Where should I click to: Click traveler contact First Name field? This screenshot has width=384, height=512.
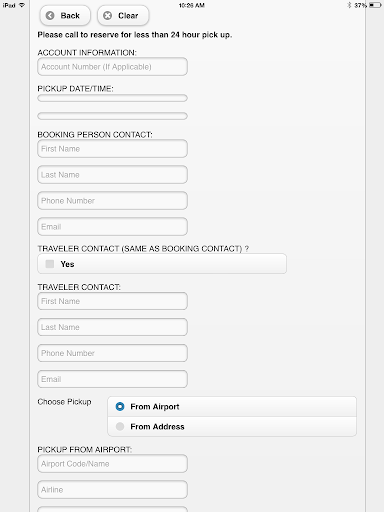click(x=112, y=301)
